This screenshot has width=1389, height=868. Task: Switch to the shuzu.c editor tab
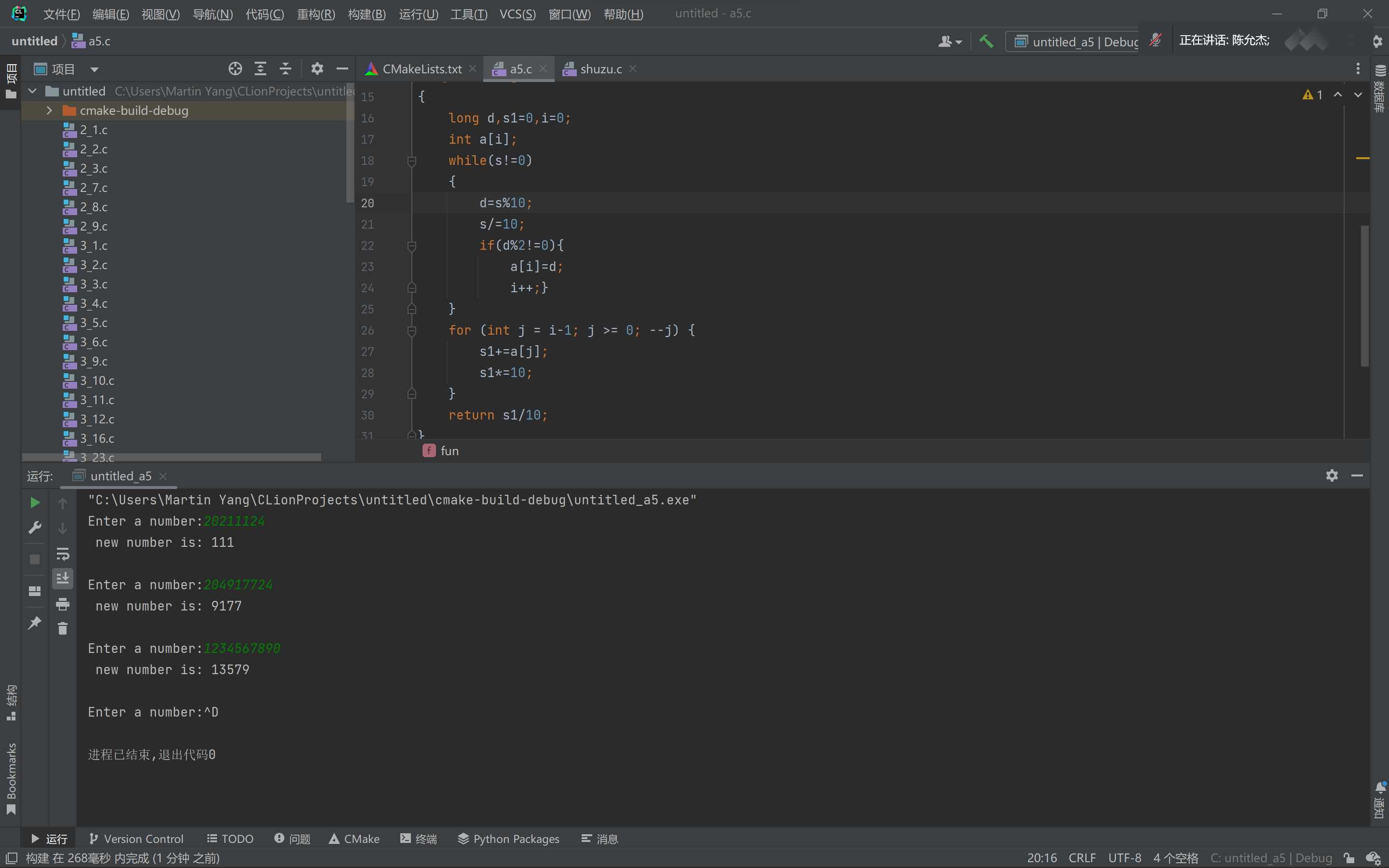pos(600,69)
